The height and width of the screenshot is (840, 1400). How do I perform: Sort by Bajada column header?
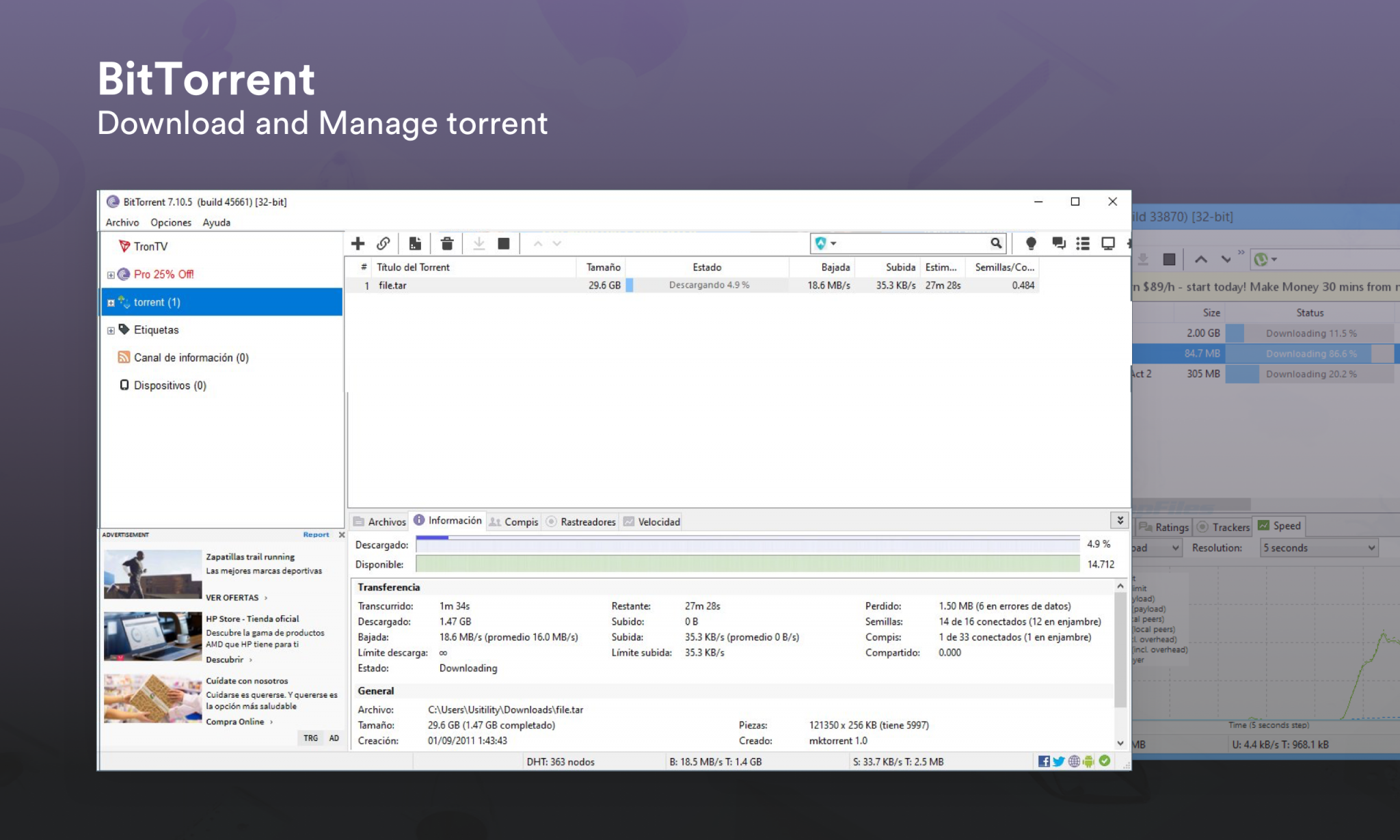coord(822,267)
